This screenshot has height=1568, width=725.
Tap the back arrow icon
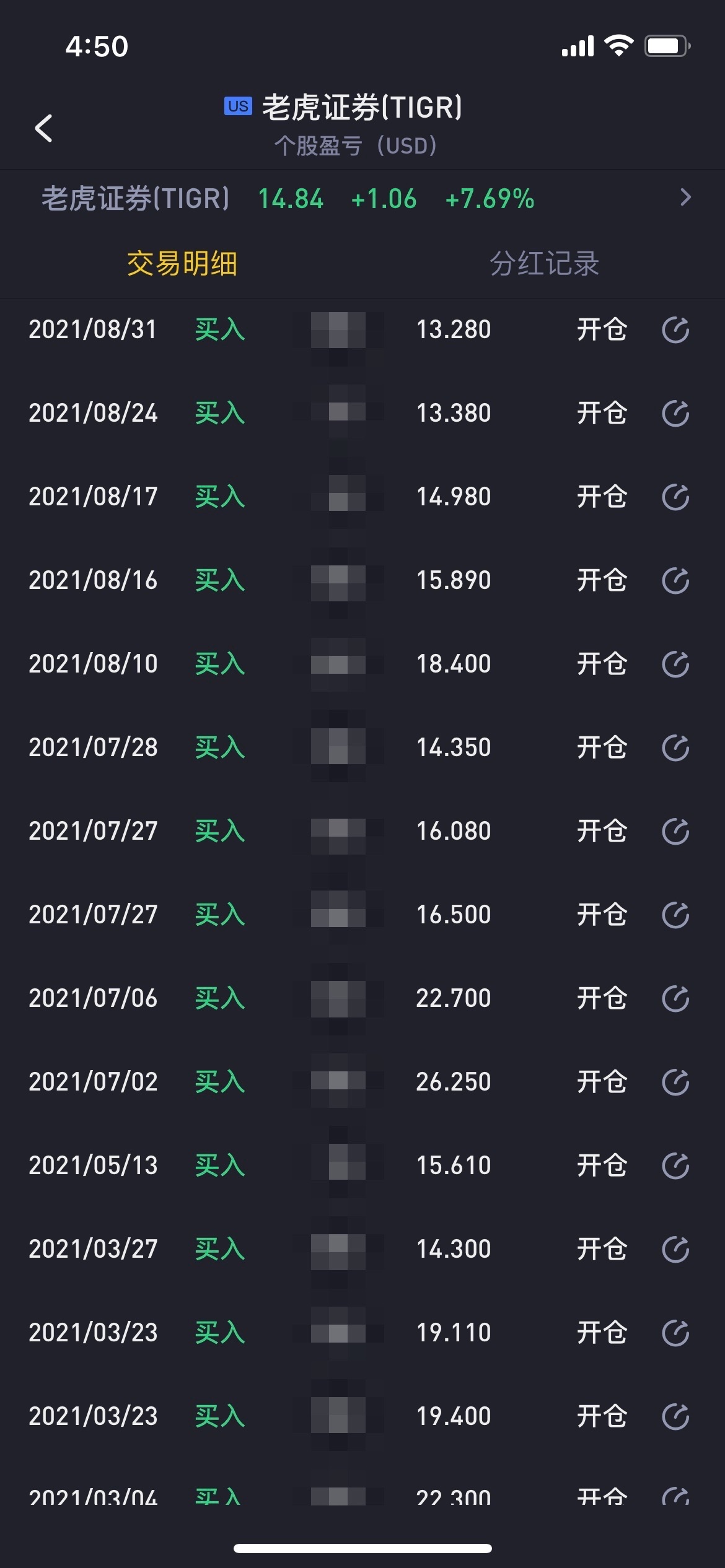coord(43,128)
